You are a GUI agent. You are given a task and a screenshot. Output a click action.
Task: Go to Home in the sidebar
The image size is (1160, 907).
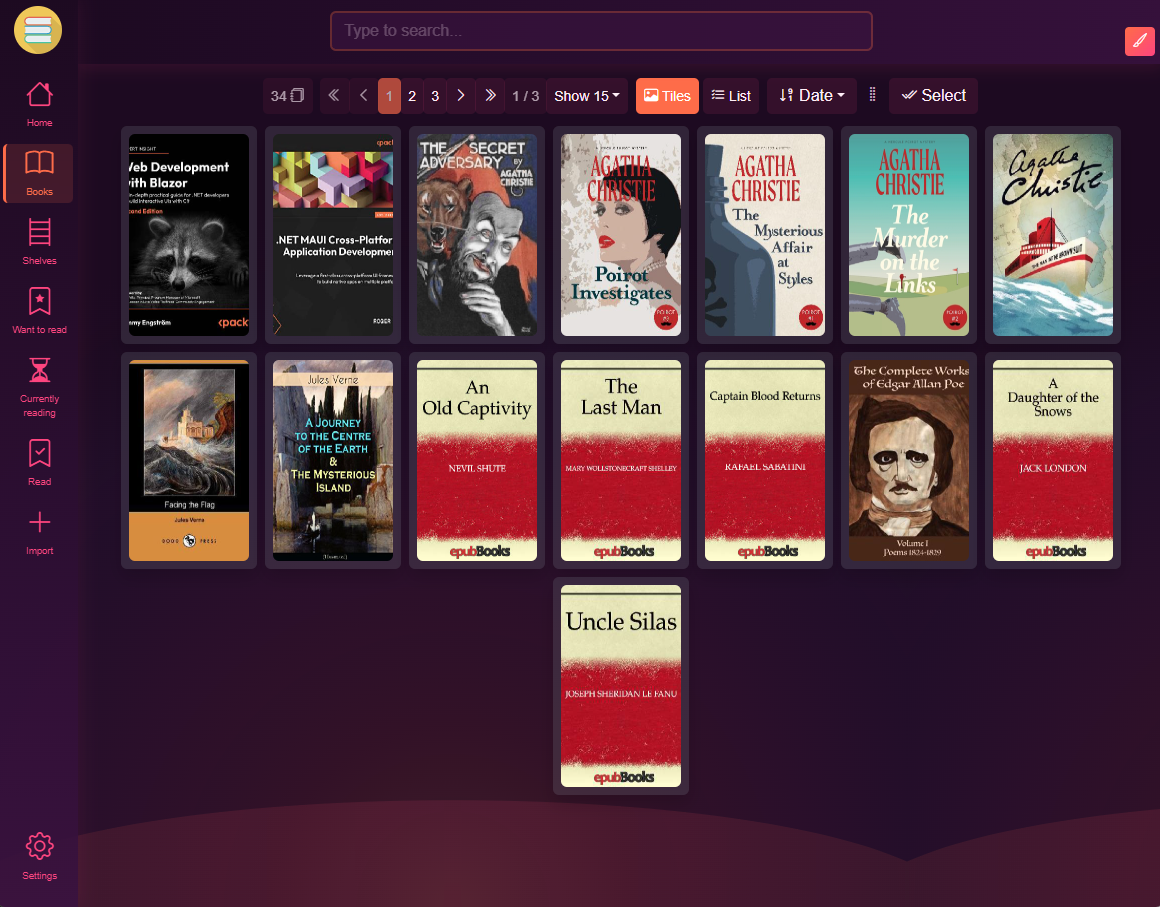[x=39, y=104]
